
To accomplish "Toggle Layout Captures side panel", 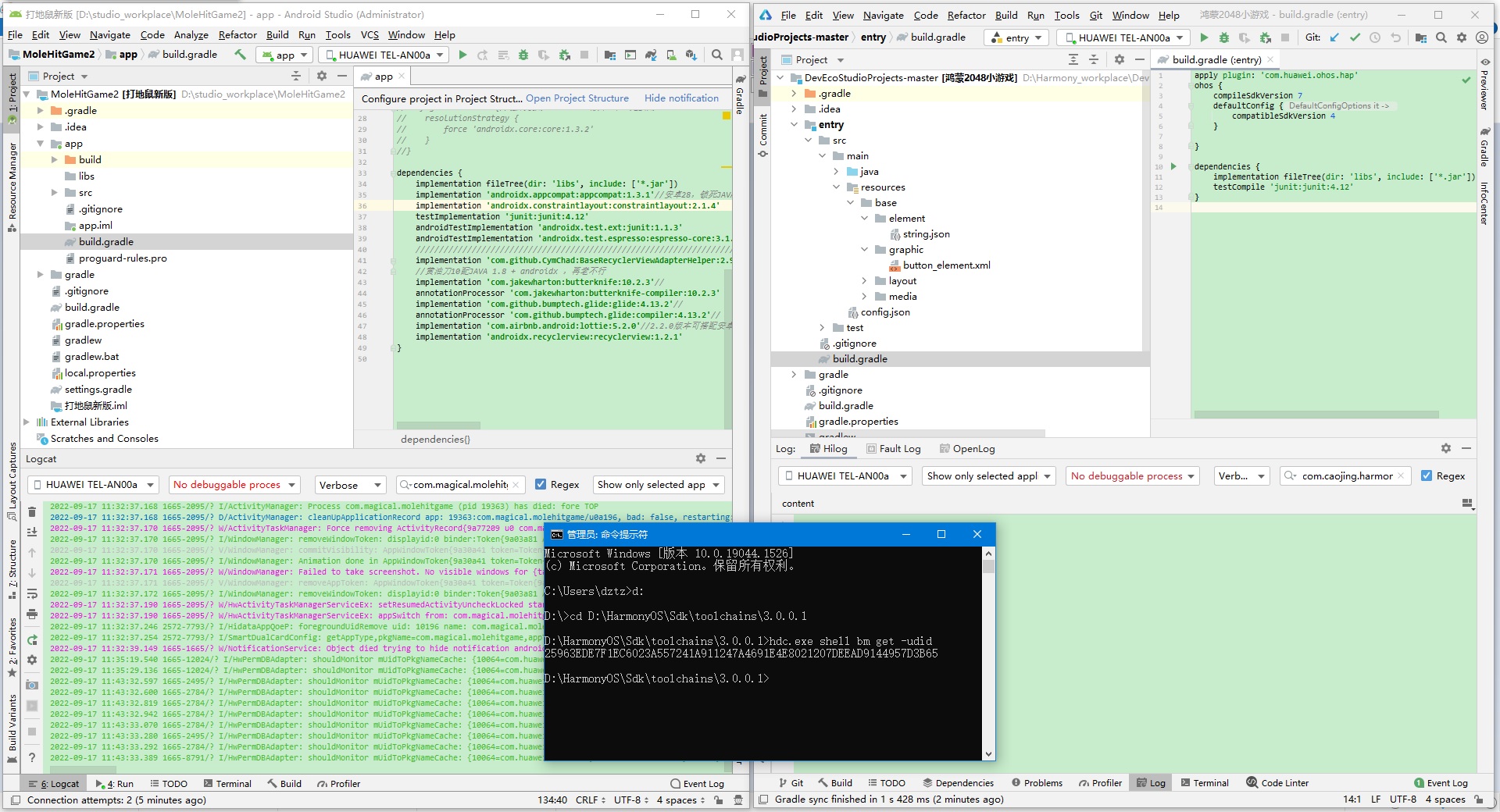I will point(12,482).
